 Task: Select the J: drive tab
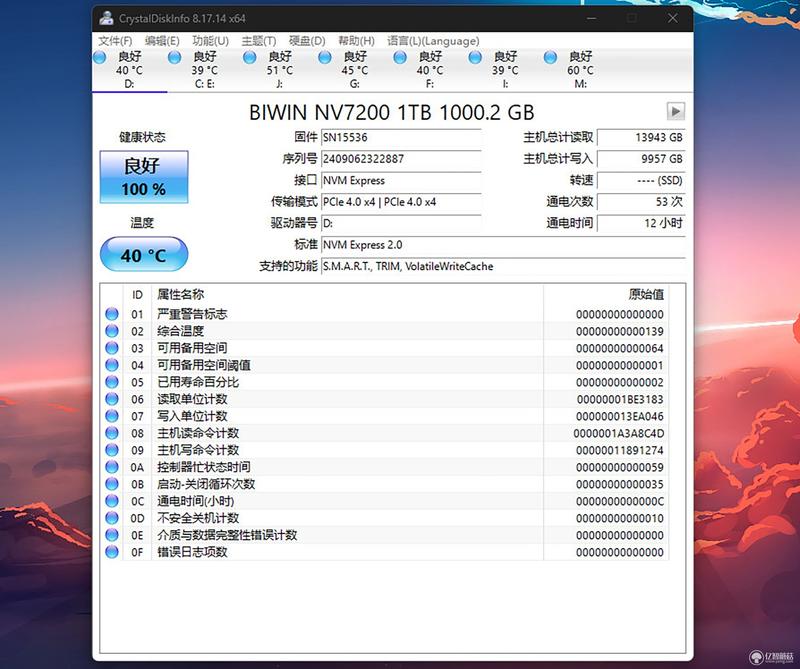(280, 70)
